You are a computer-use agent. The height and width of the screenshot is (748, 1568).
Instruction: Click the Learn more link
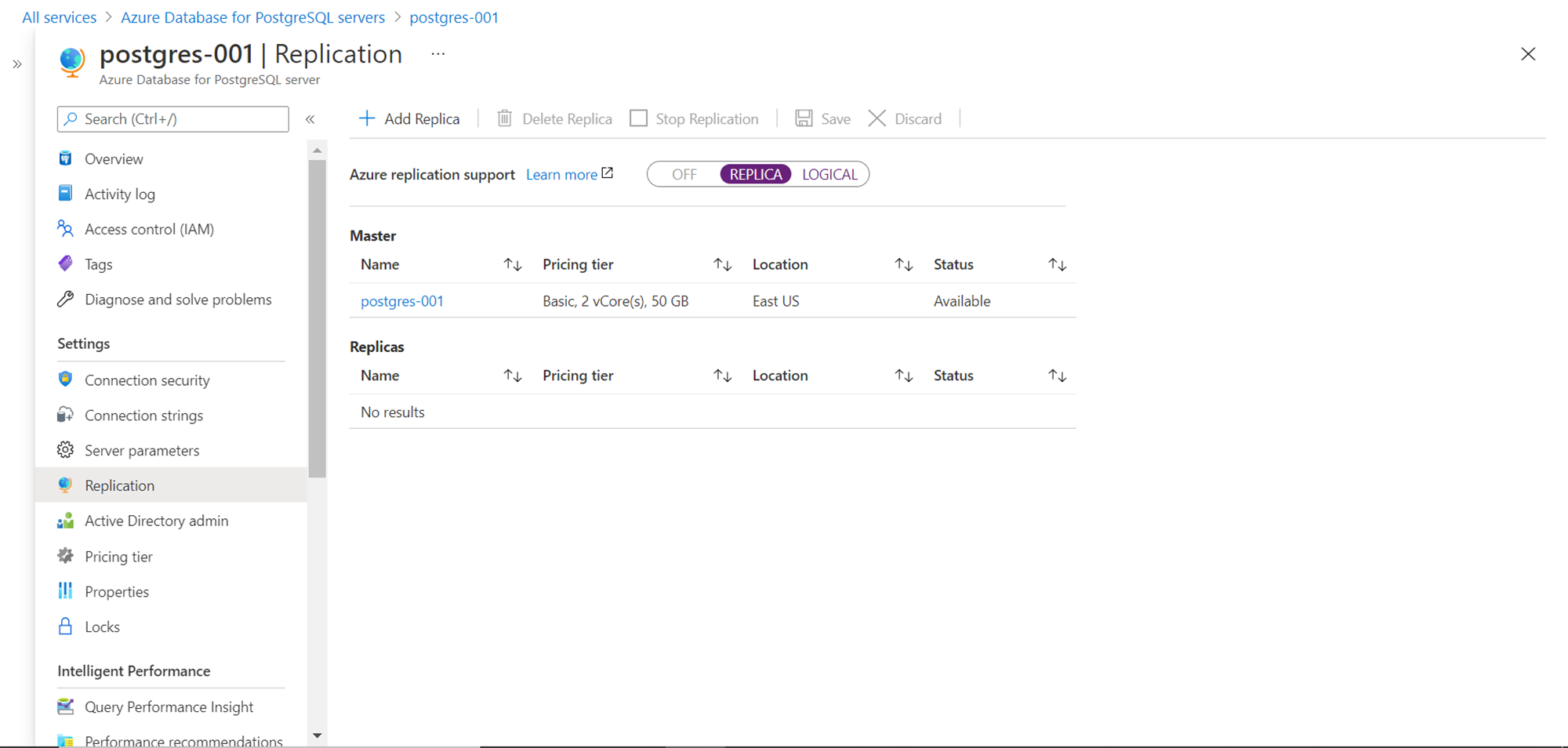pos(561,174)
